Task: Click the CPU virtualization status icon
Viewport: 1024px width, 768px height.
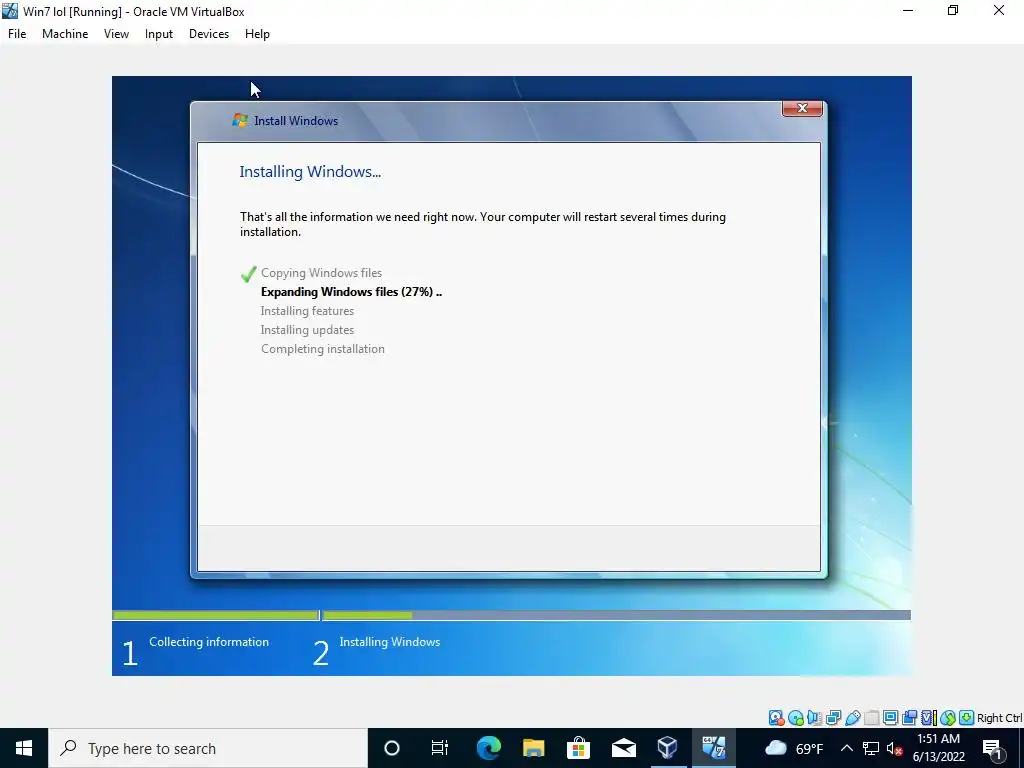Action: [929, 718]
